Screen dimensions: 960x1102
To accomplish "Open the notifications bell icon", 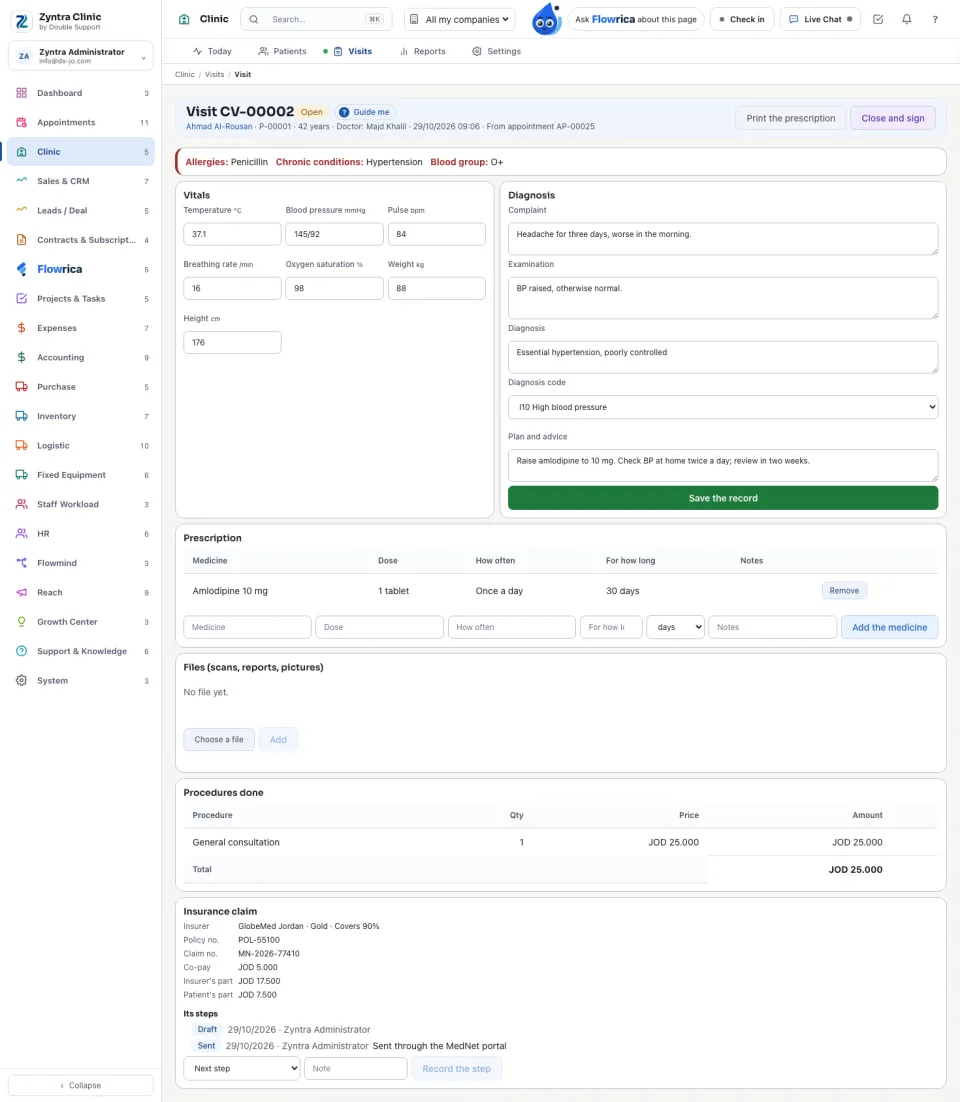I will (x=907, y=19).
